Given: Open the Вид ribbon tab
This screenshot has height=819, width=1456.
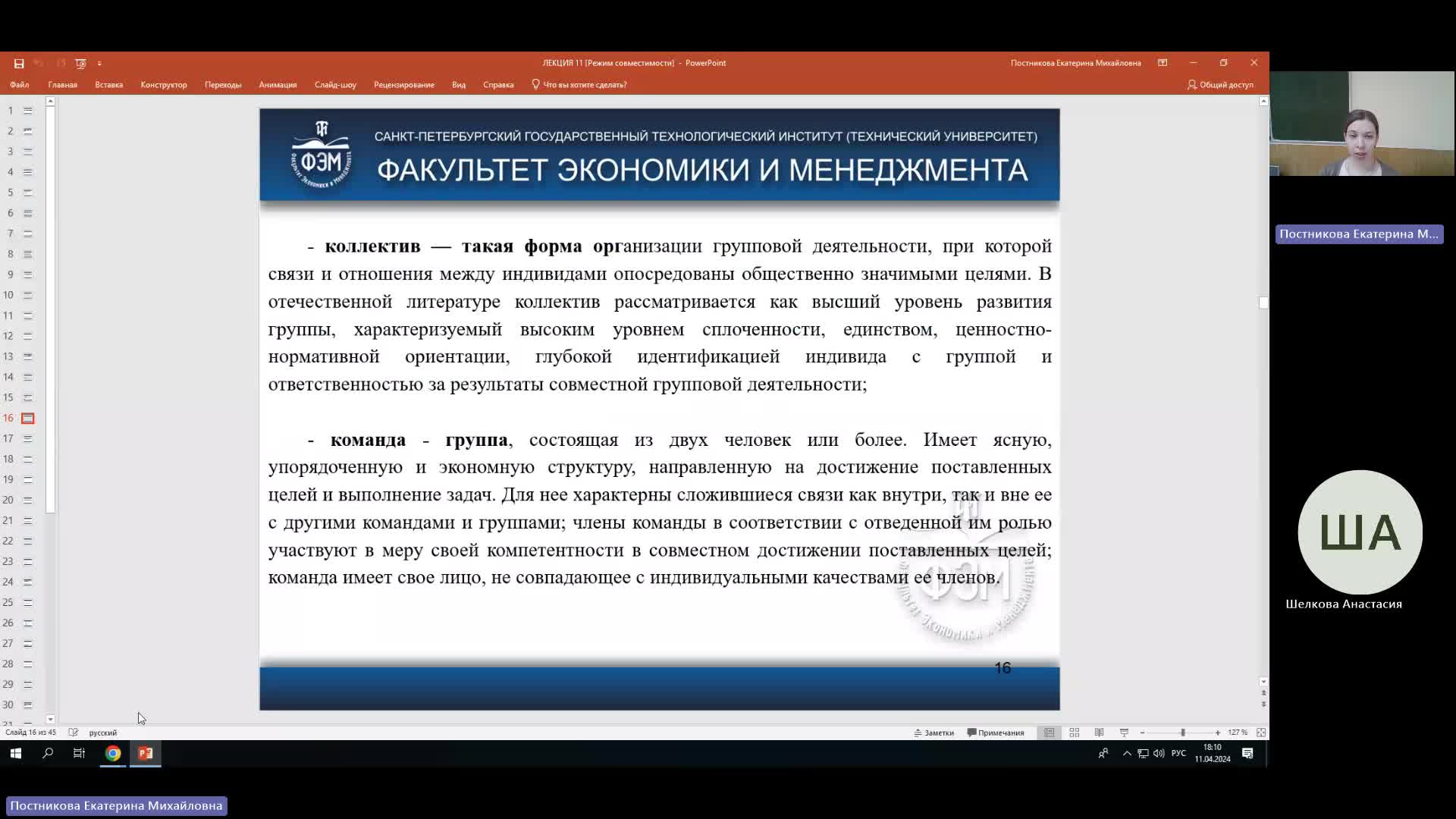Looking at the screenshot, I should pyautogui.click(x=459, y=85).
